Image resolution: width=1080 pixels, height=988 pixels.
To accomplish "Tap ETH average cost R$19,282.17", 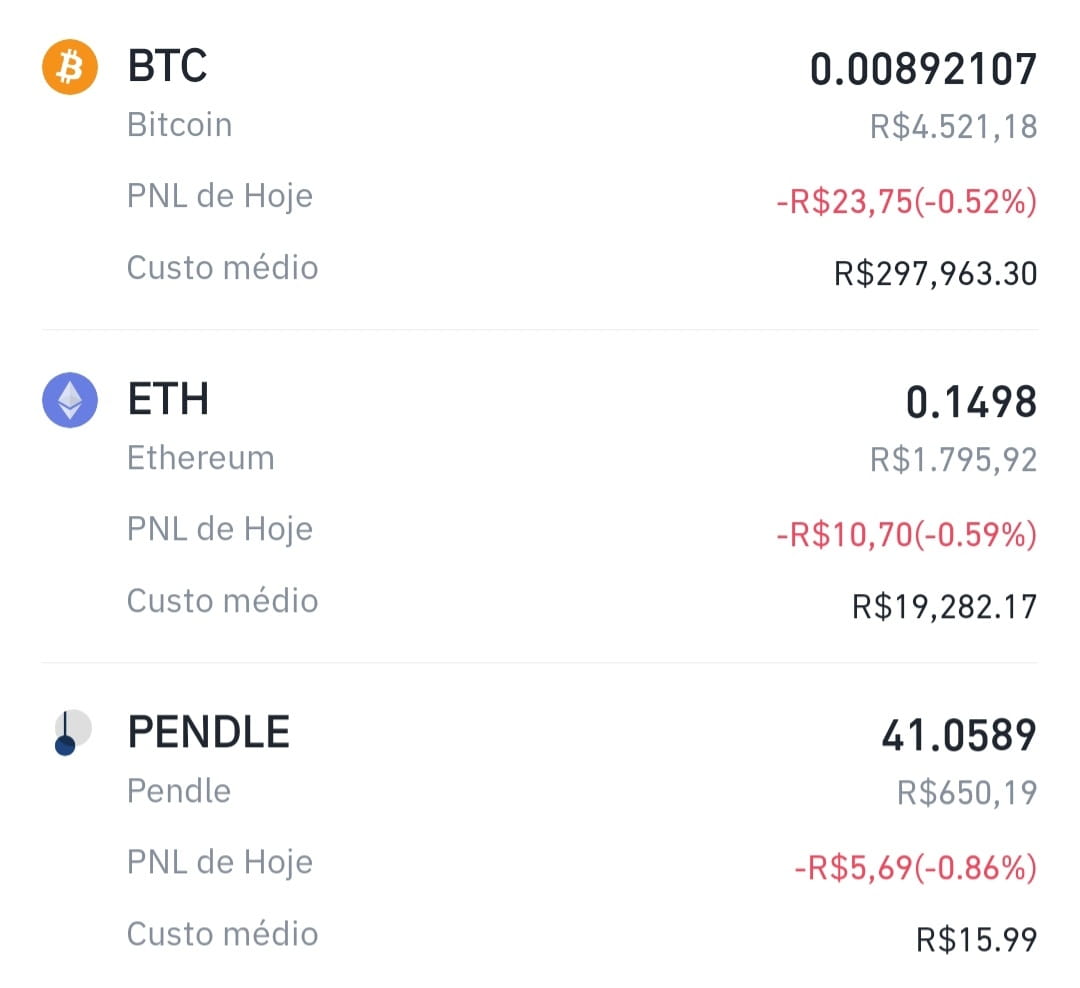I will [944, 606].
